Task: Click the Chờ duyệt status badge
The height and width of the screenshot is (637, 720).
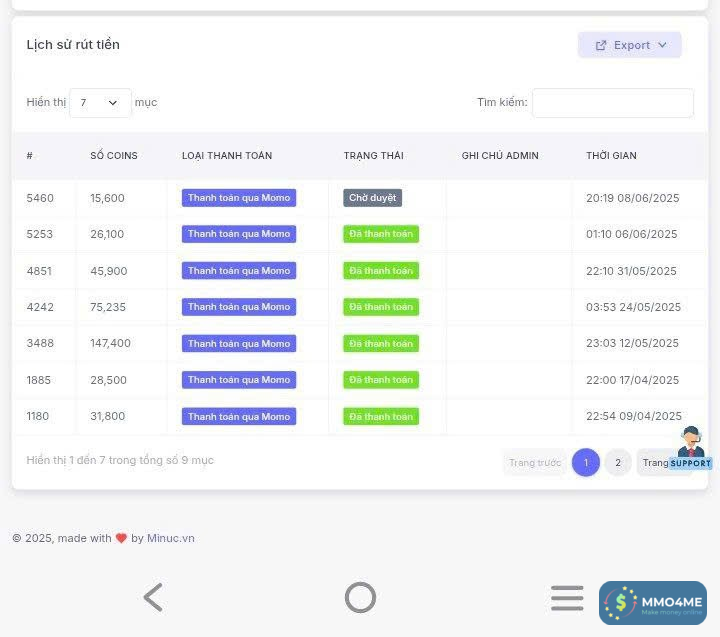Action: (372, 198)
